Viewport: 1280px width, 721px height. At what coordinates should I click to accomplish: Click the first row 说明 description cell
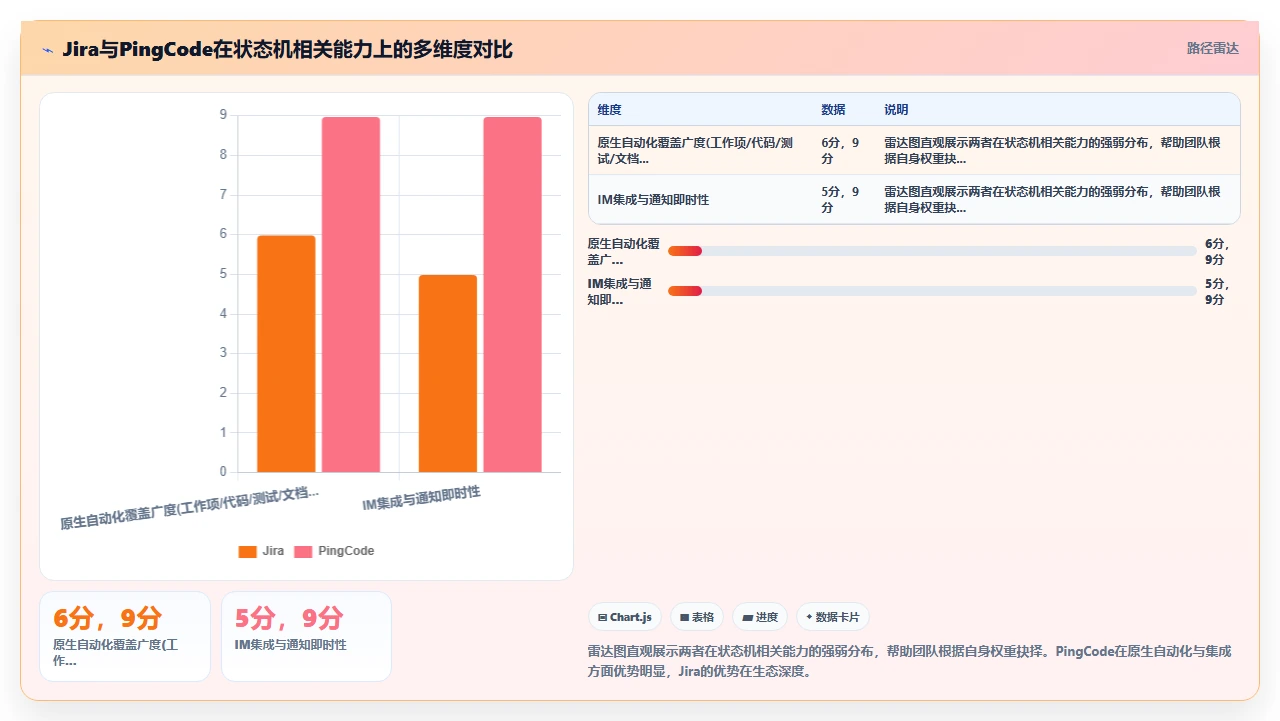1056,151
